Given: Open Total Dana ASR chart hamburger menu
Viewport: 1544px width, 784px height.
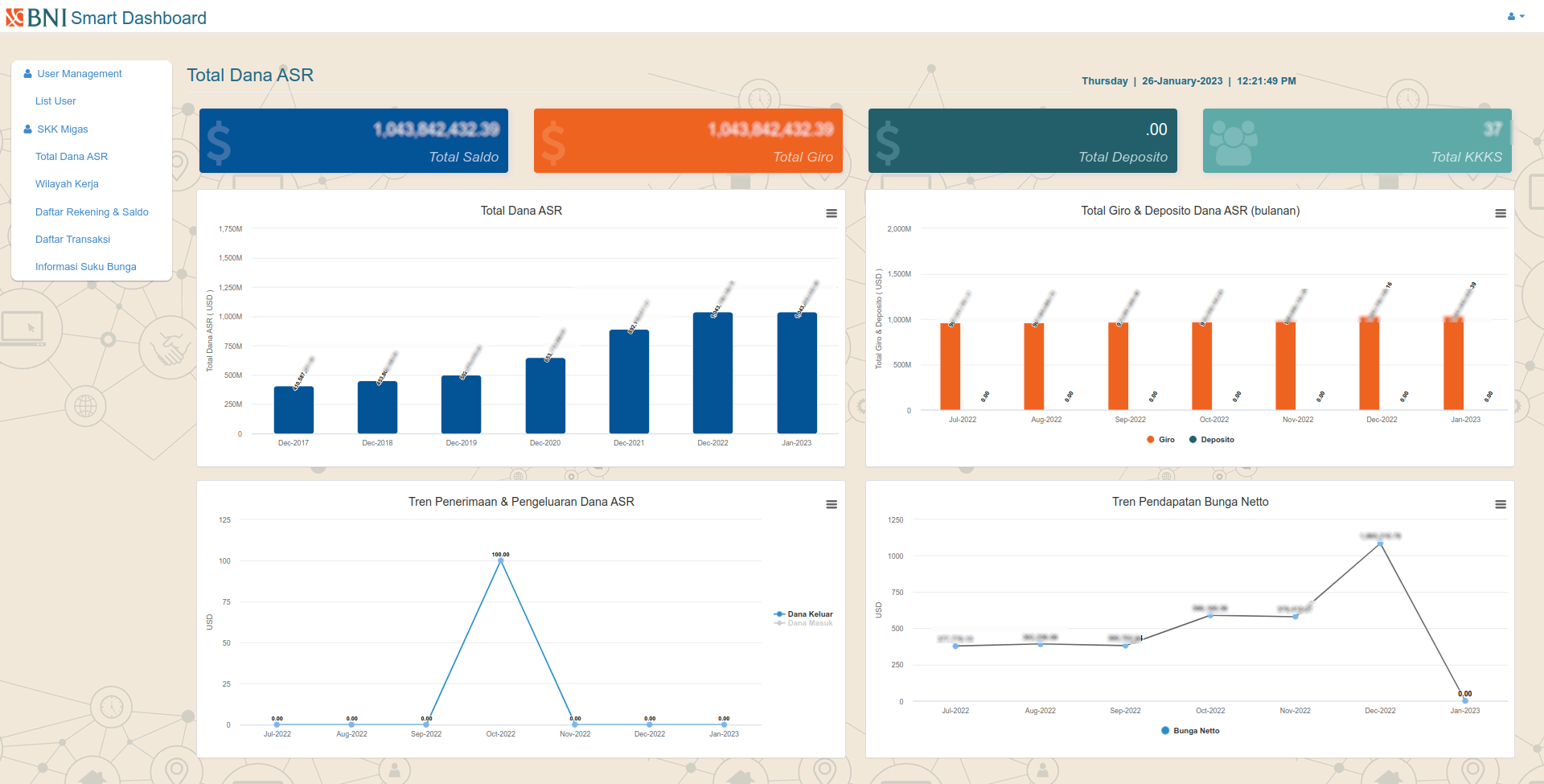Looking at the screenshot, I should pyautogui.click(x=832, y=213).
